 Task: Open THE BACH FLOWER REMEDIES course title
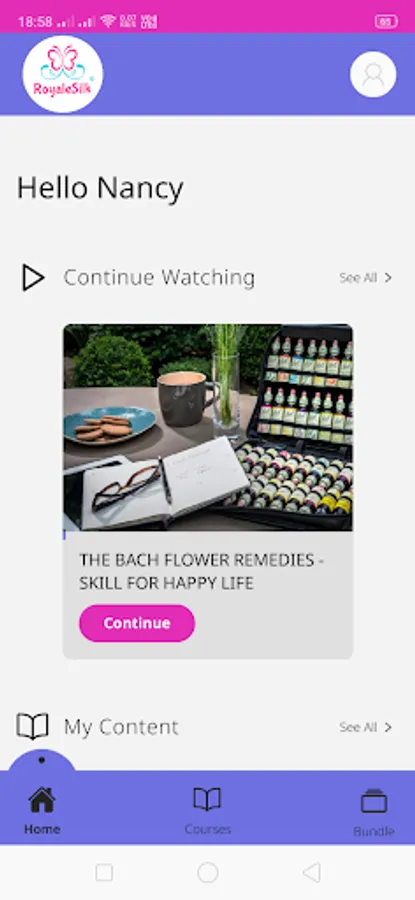201,572
